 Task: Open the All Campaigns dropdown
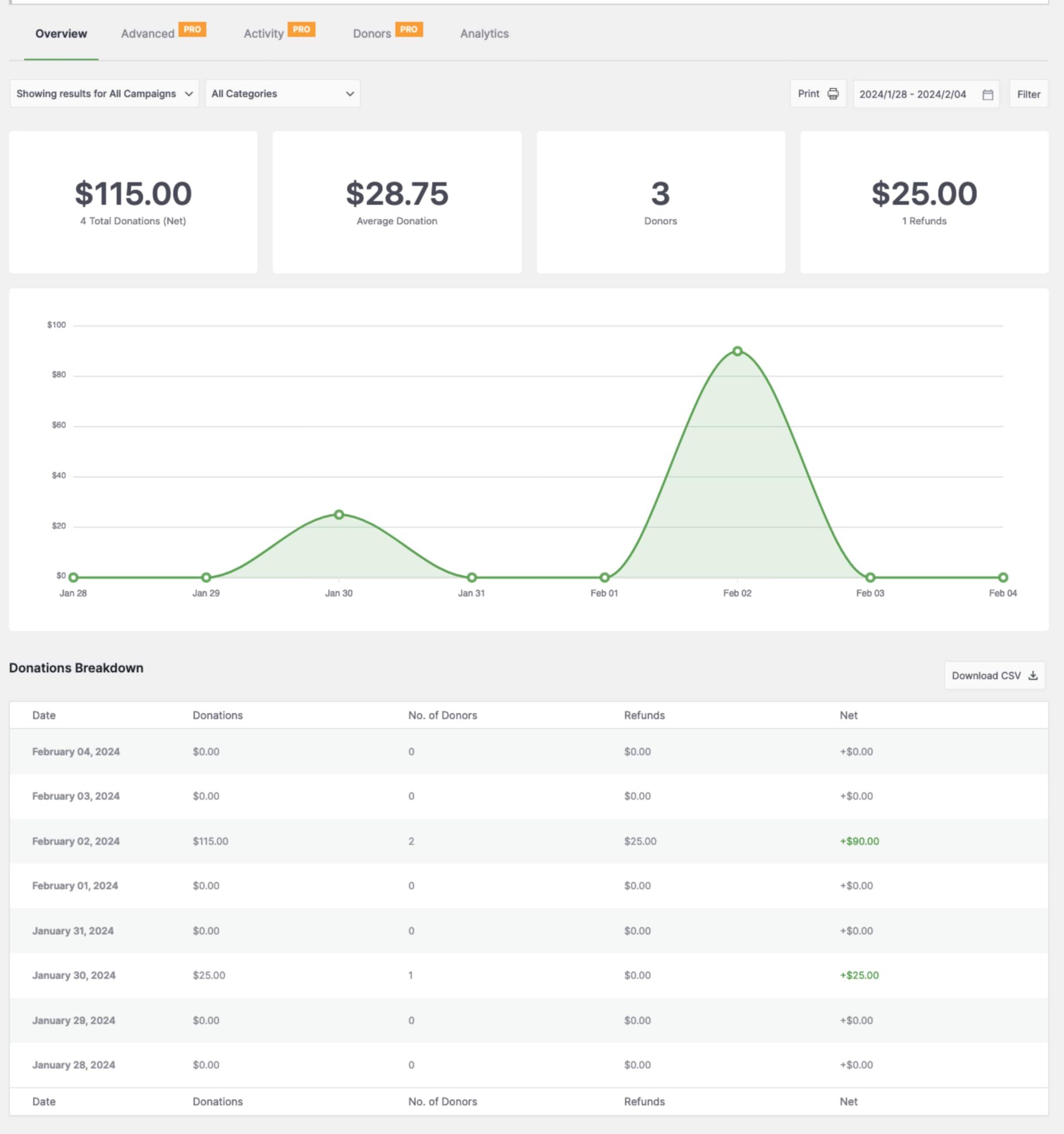pyautogui.click(x=104, y=94)
